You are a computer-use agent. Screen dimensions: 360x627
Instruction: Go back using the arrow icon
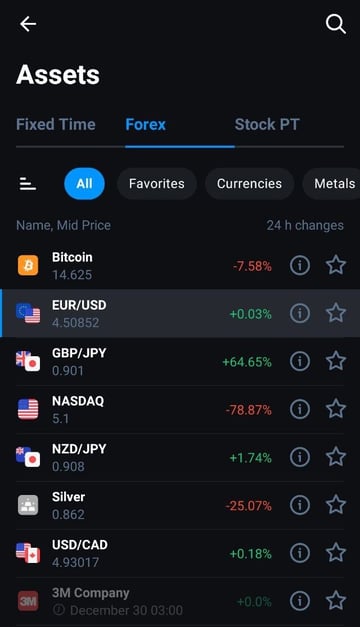pyautogui.click(x=28, y=24)
